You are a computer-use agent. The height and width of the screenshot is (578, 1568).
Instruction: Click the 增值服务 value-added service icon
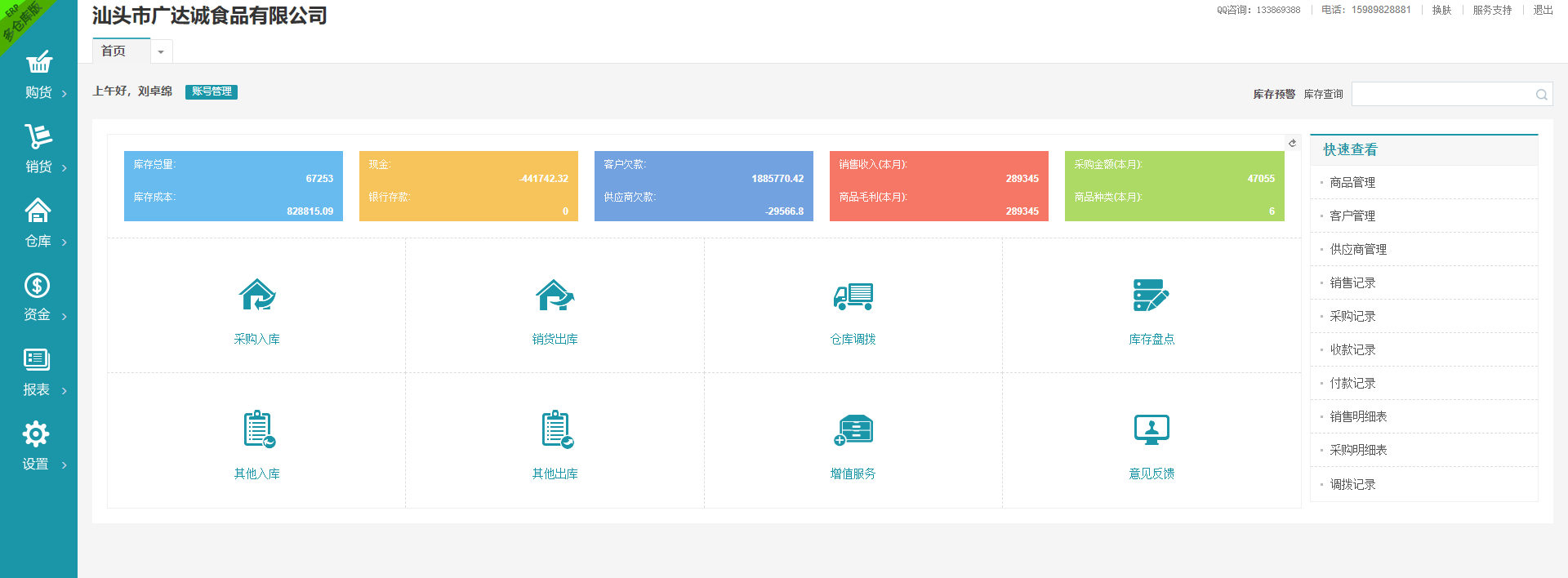(853, 430)
